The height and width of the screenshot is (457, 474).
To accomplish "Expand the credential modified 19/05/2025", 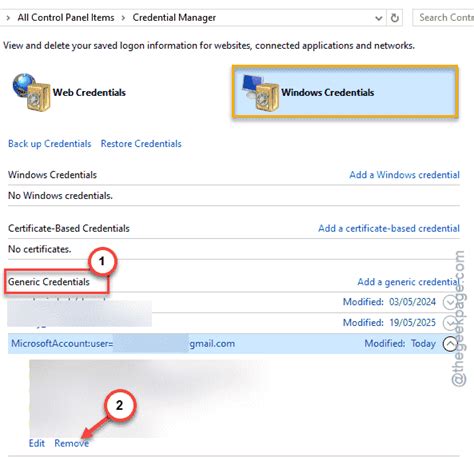I will click(450, 323).
